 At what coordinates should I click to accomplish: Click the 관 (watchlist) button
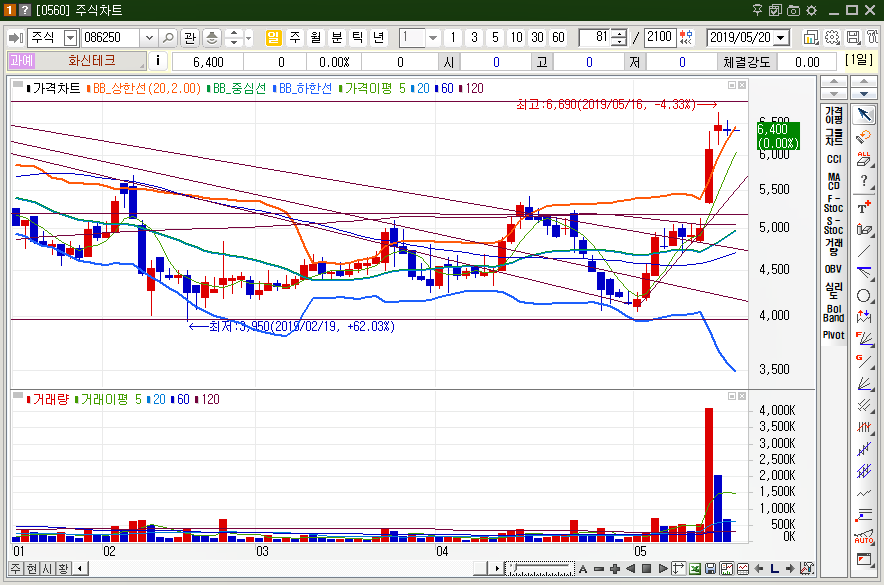(x=190, y=38)
